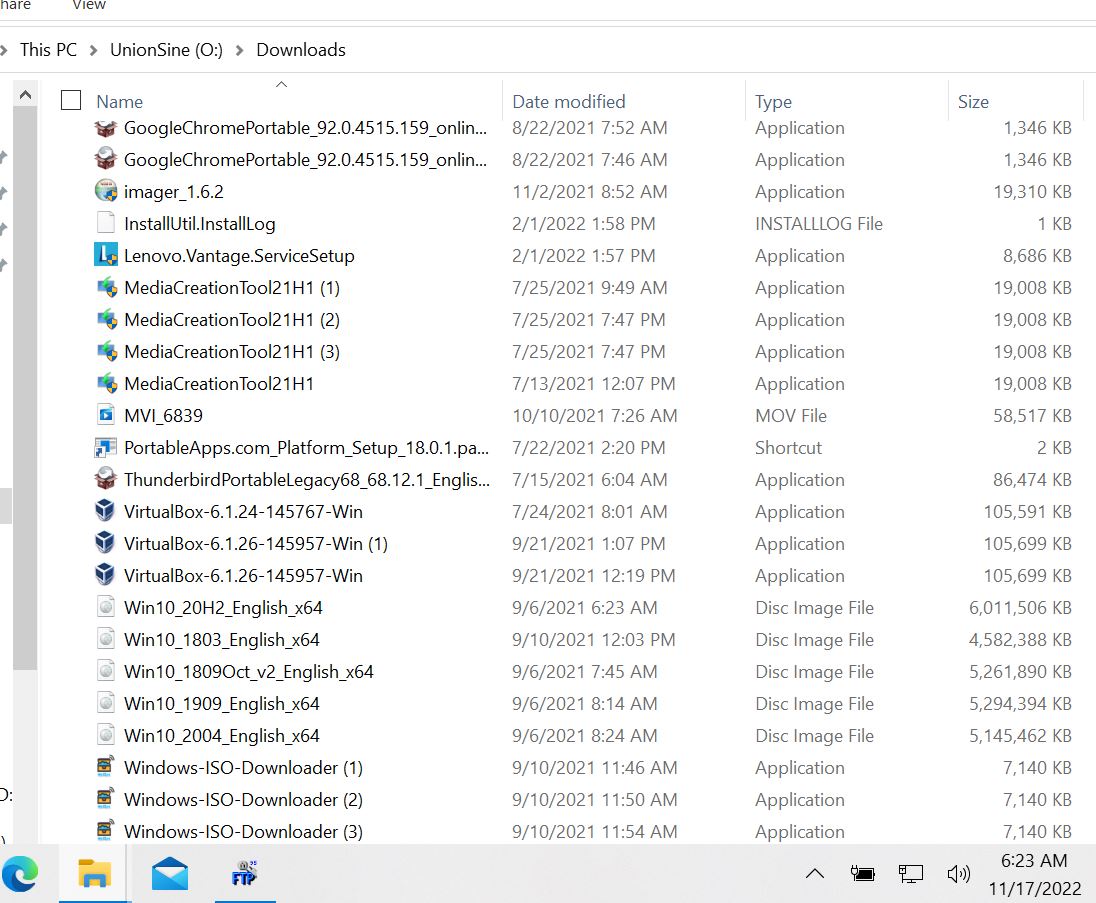Click the first GoogleChromePortable installer icon
Screen dimensions: 1096x903
(x=106, y=127)
